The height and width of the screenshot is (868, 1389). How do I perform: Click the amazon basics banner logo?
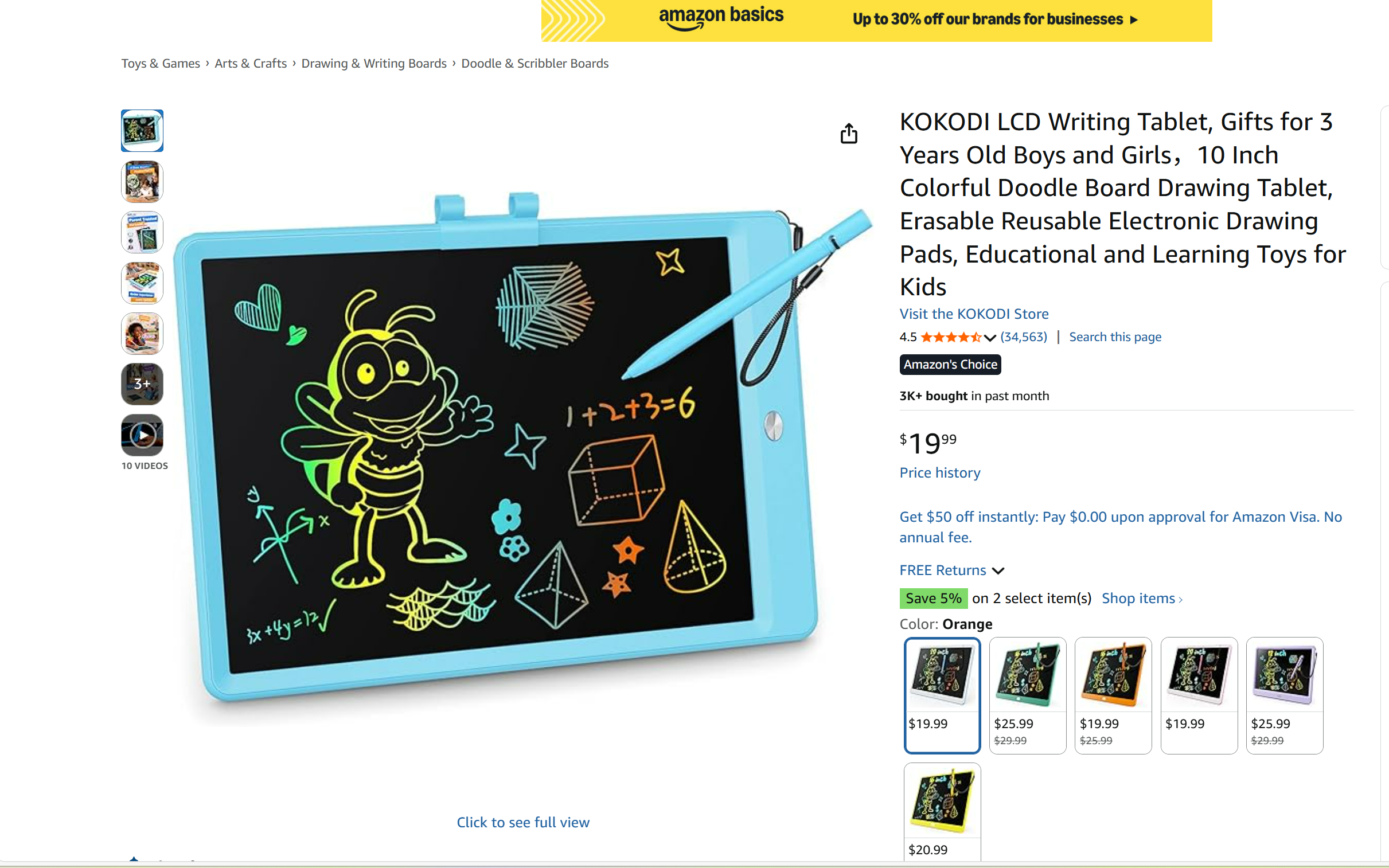tap(721, 17)
